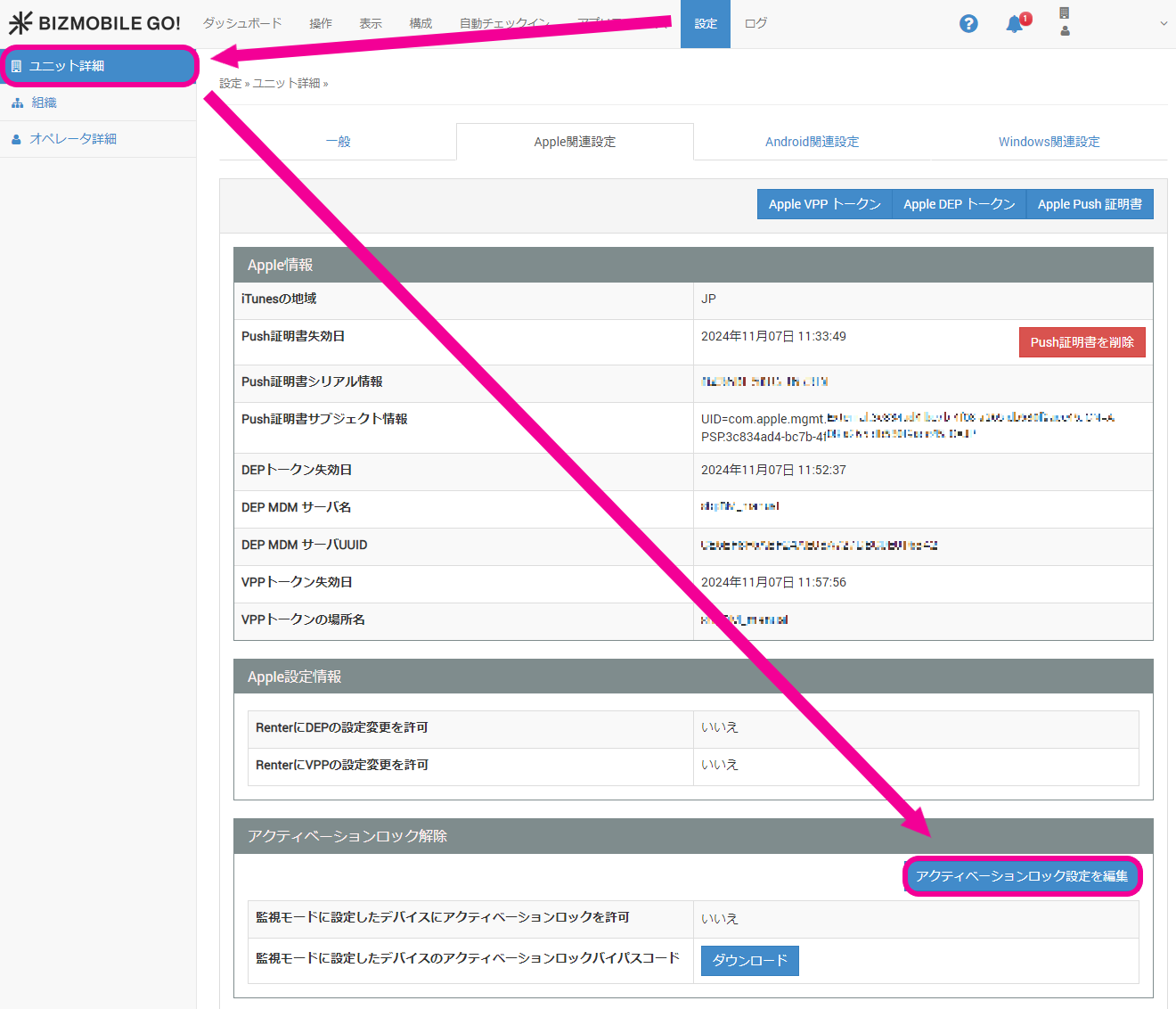Open the 操作 menu
Viewport: 1176px width, 1009px height.
tap(320, 23)
